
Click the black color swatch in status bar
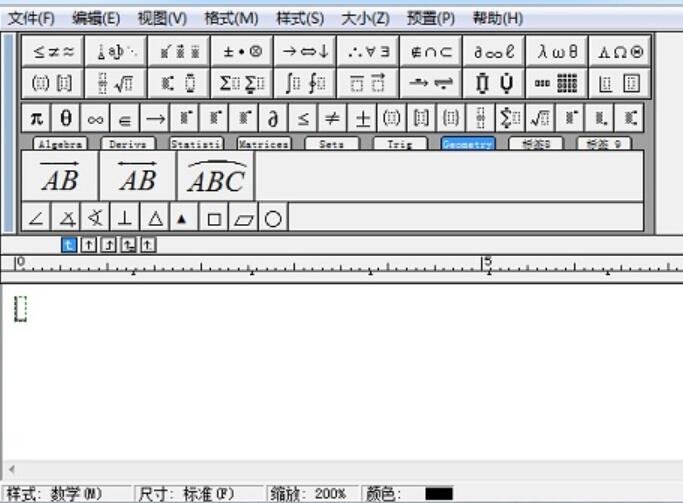(438, 494)
